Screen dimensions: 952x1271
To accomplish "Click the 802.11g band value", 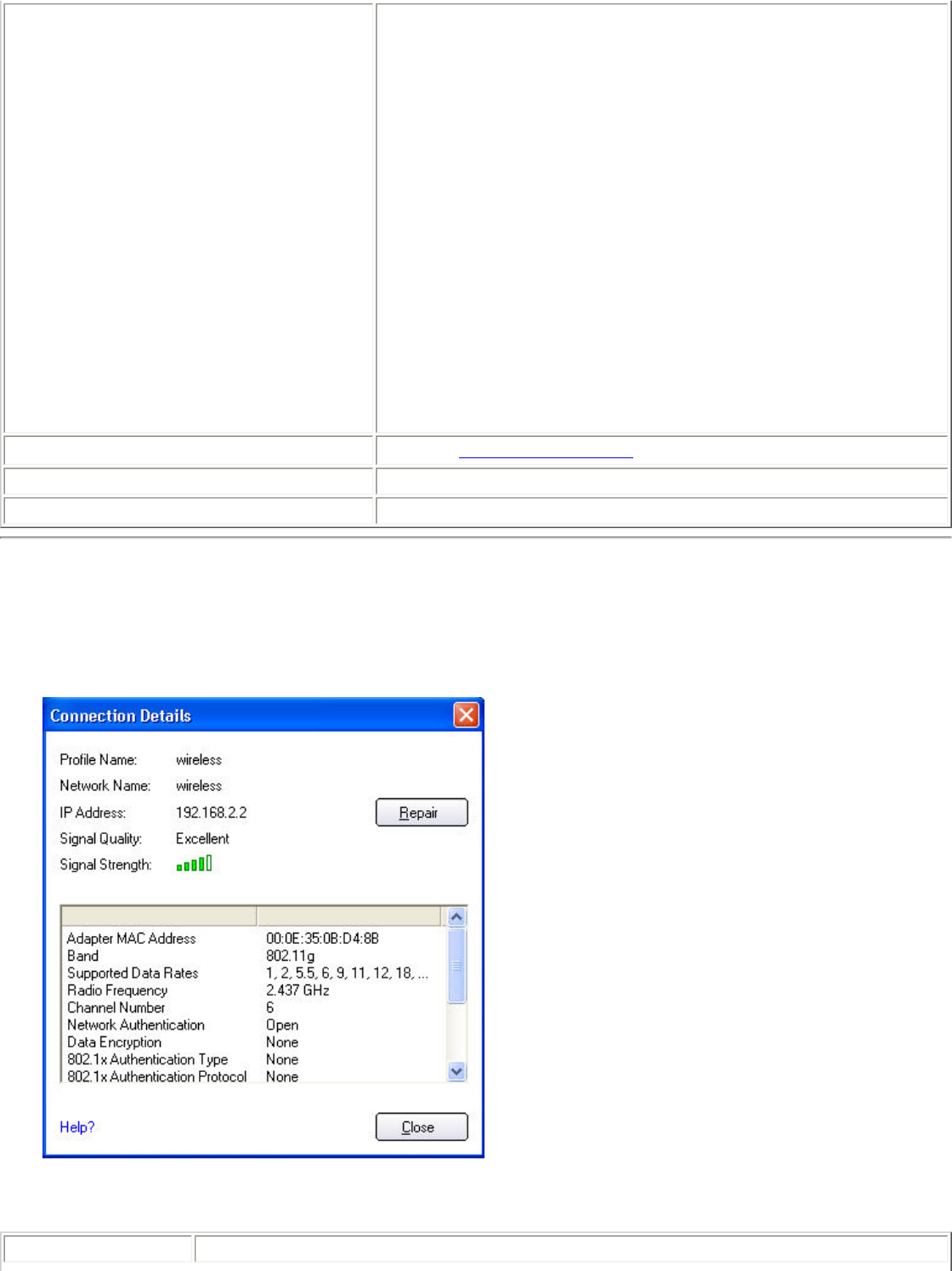I will (x=290, y=956).
